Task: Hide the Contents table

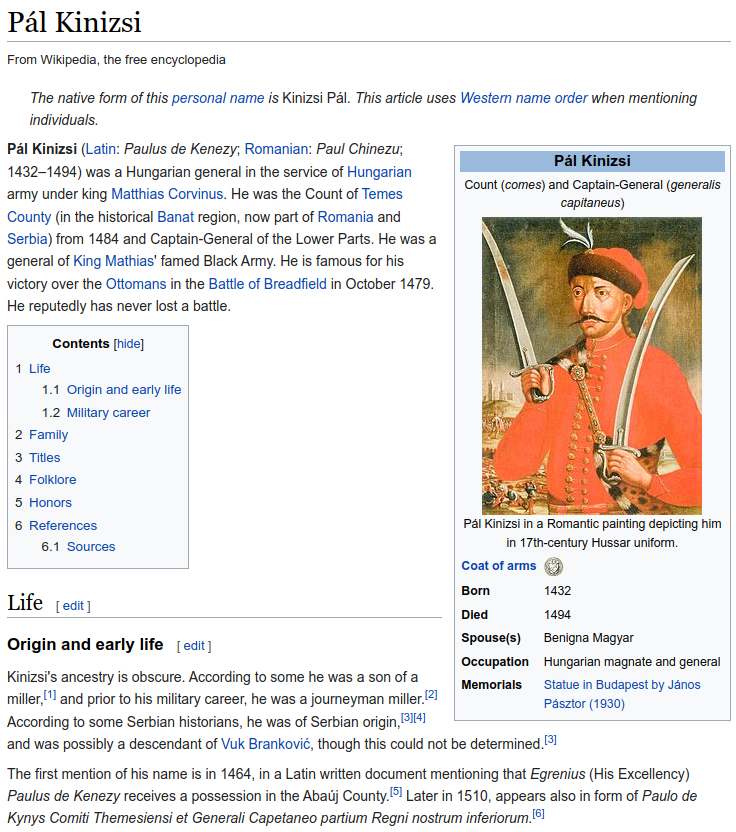Action: 129,344
